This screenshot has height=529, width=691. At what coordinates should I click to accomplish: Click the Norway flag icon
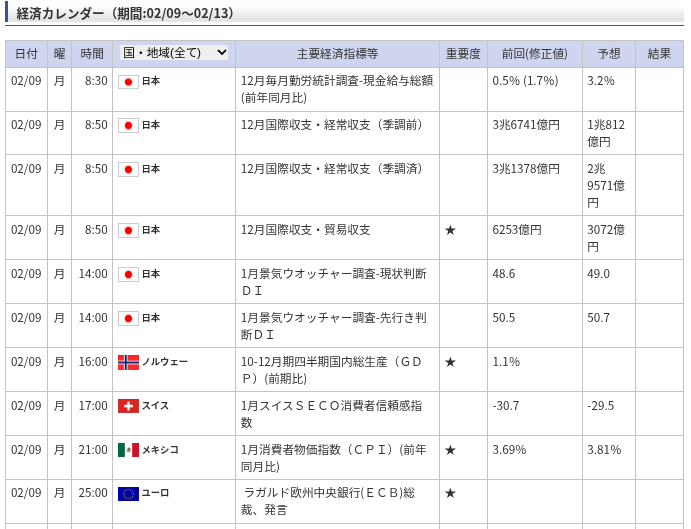pyautogui.click(x=128, y=362)
